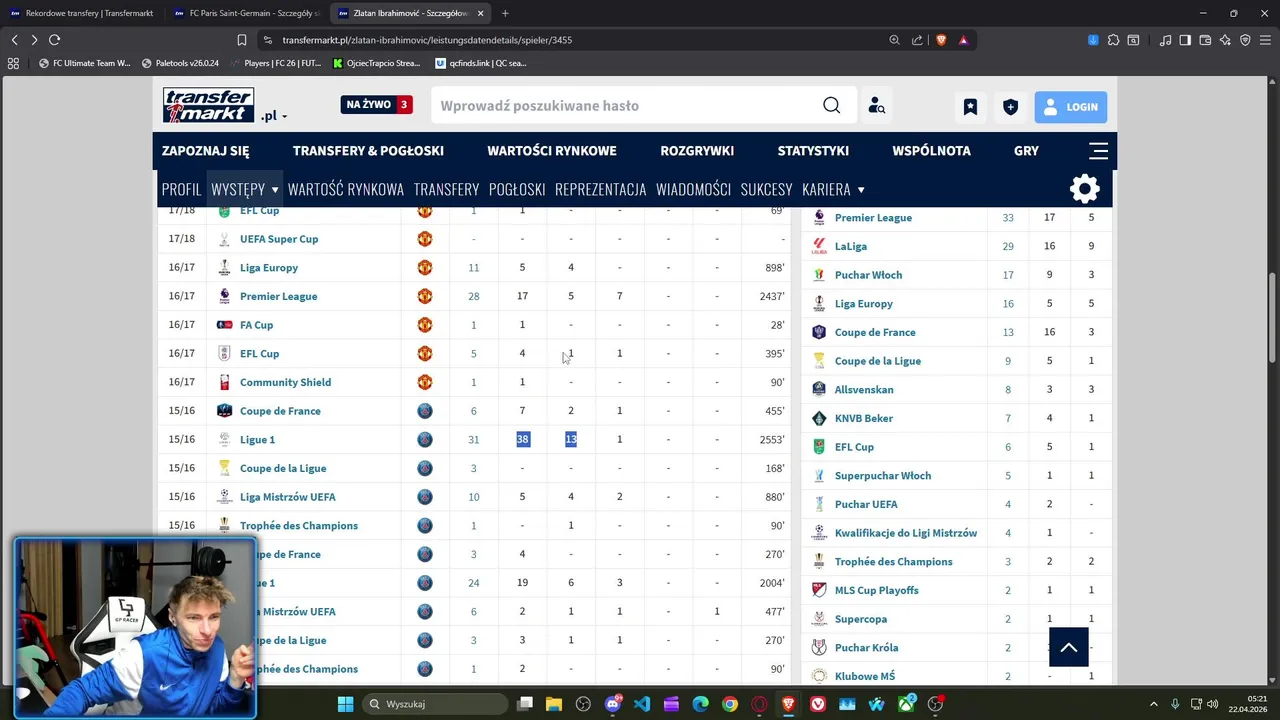This screenshot has width=1280, height=720.
Task: Open LaLiga link in right table
Action: [851, 246]
